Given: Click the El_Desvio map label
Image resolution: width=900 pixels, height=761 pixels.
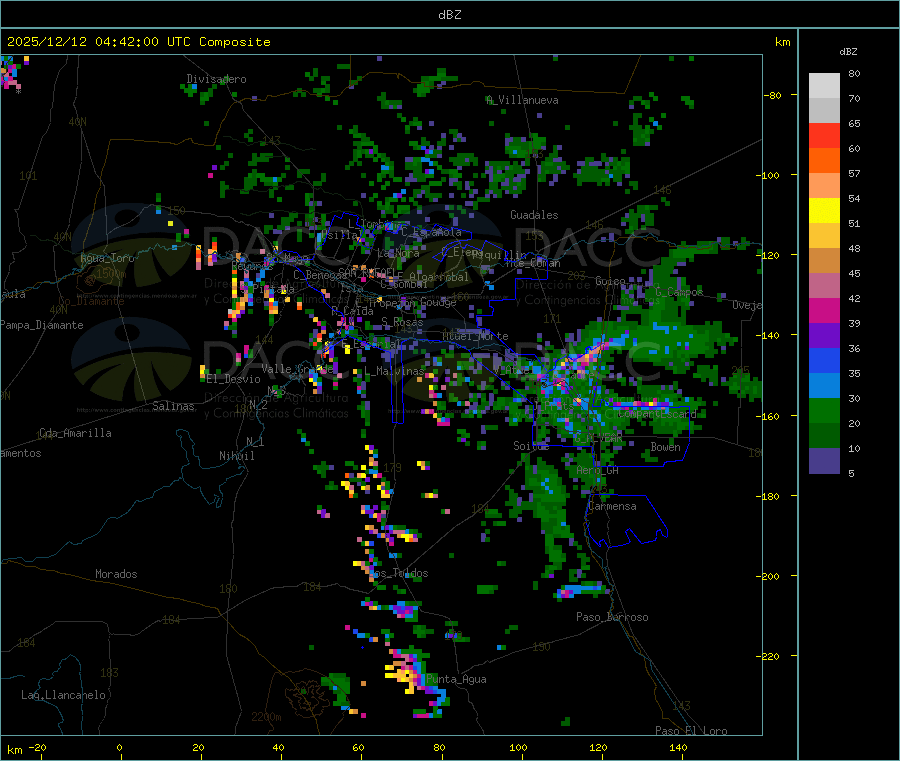Looking at the screenshot, I should click(233, 379).
